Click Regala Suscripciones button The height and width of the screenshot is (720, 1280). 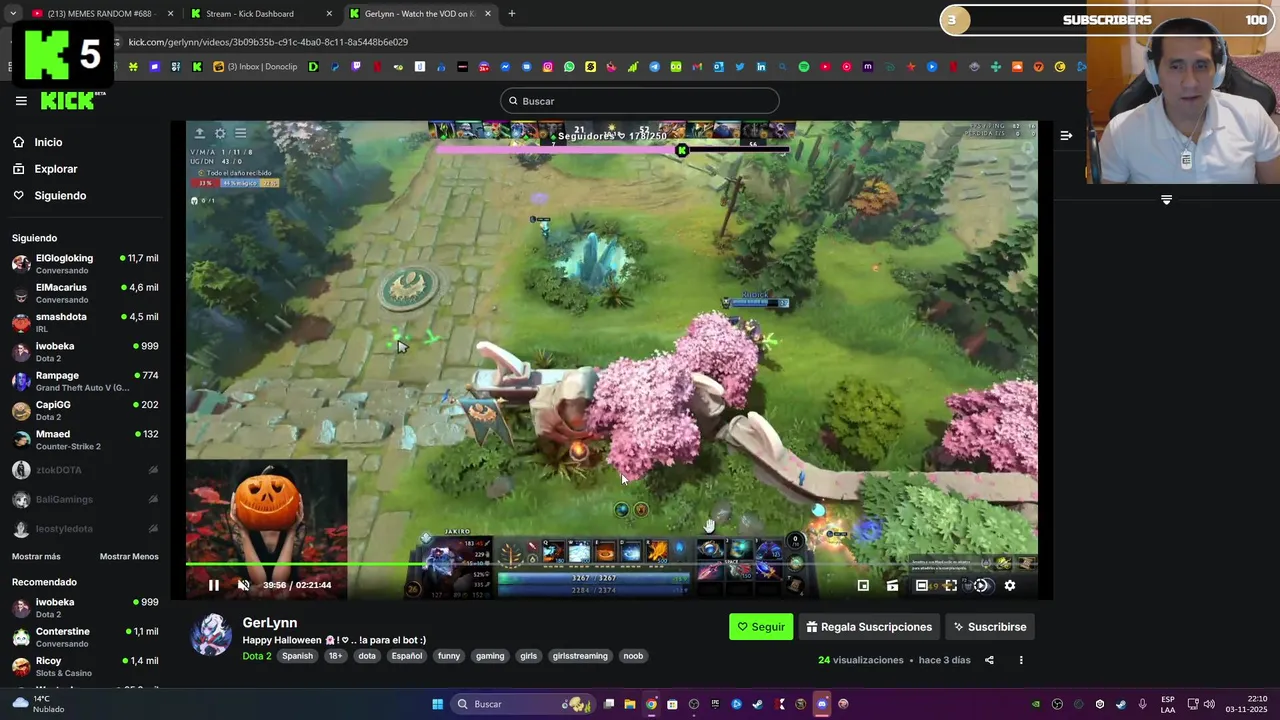point(869,627)
